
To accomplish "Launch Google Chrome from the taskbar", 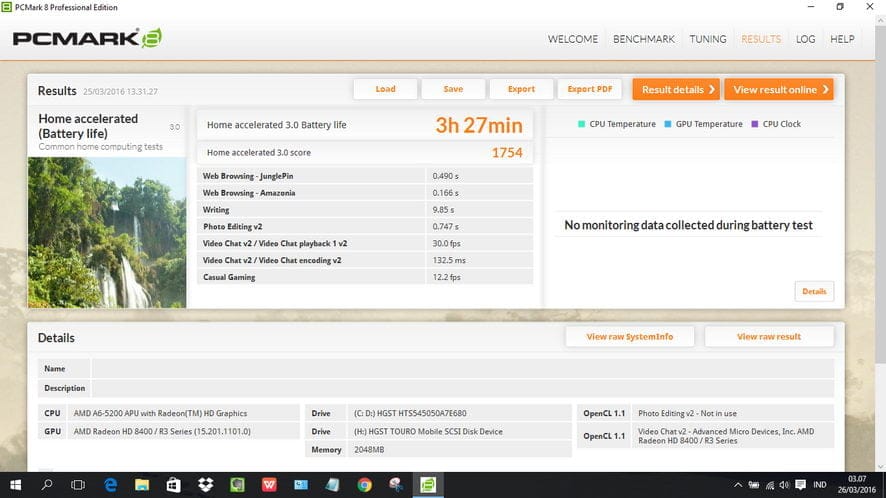I will pyautogui.click(x=364, y=485).
